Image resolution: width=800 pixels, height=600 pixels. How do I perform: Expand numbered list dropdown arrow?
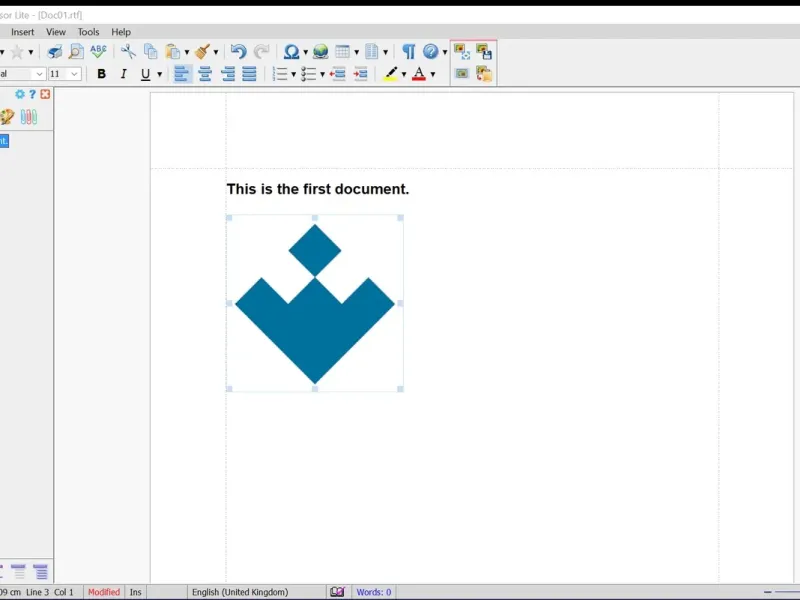[293, 74]
